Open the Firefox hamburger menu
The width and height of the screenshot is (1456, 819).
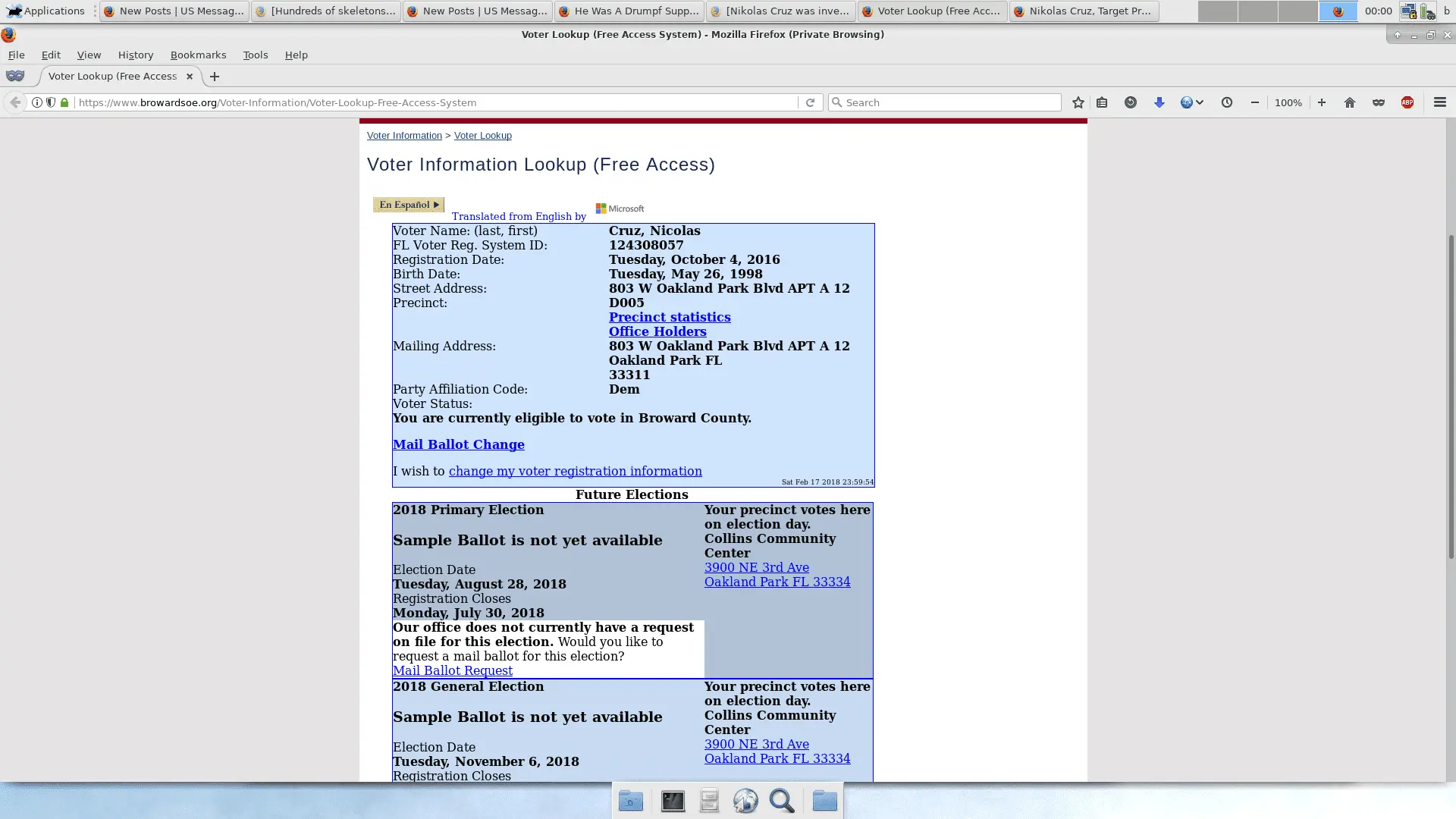pyautogui.click(x=1439, y=102)
